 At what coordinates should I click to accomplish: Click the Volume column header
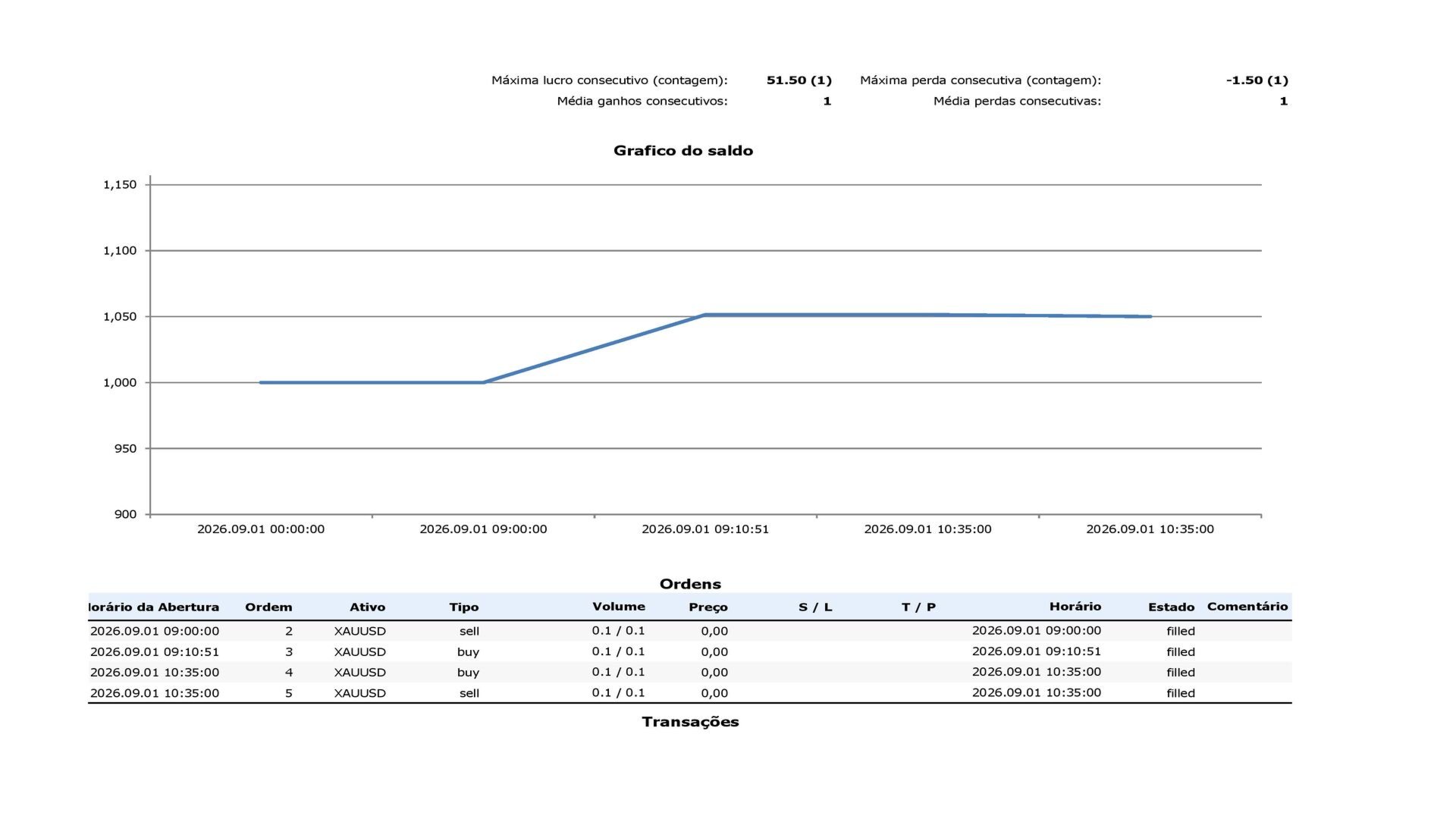pyautogui.click(x=619, y=606)
